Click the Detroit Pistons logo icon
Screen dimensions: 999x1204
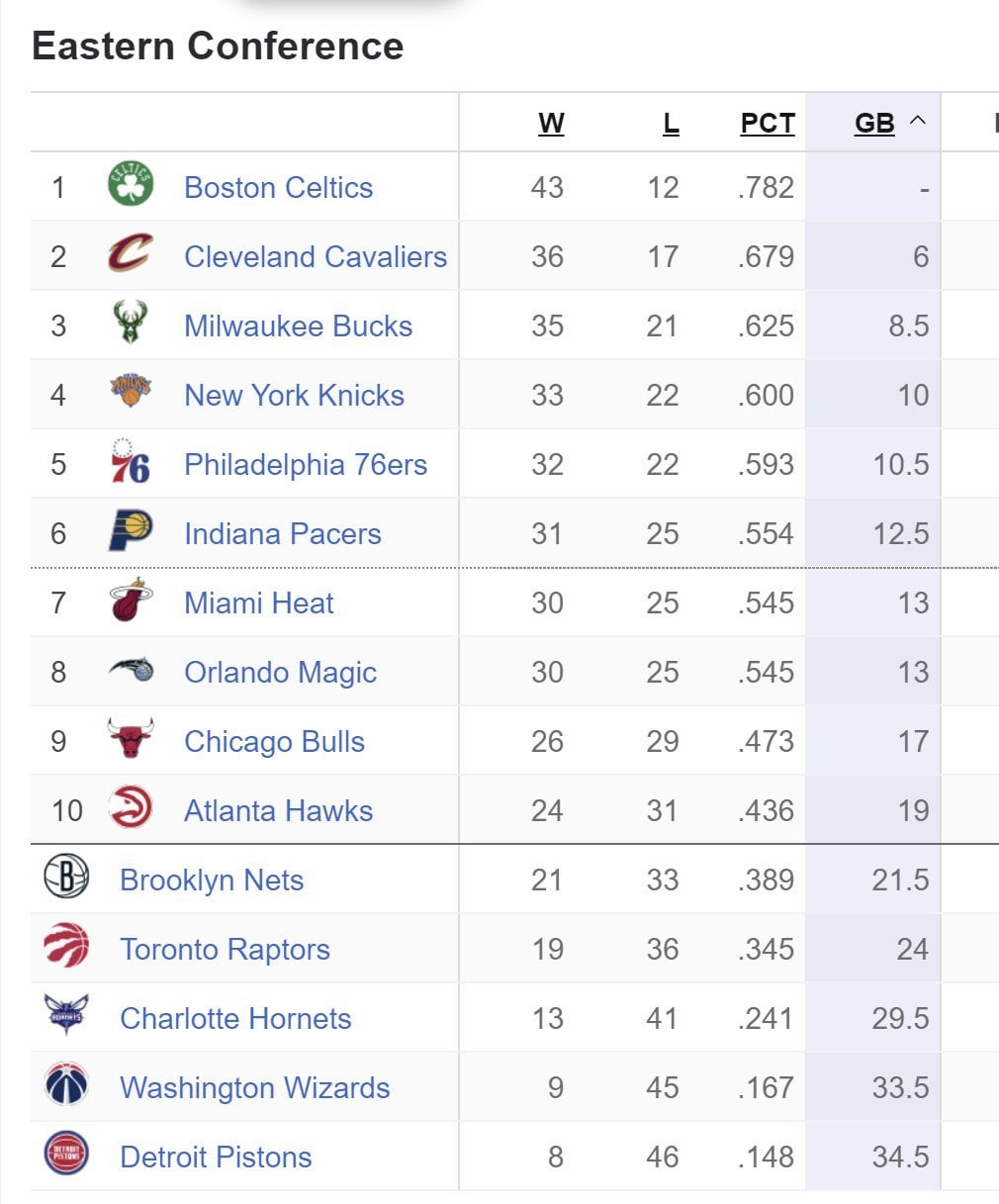coord(66,1155)
